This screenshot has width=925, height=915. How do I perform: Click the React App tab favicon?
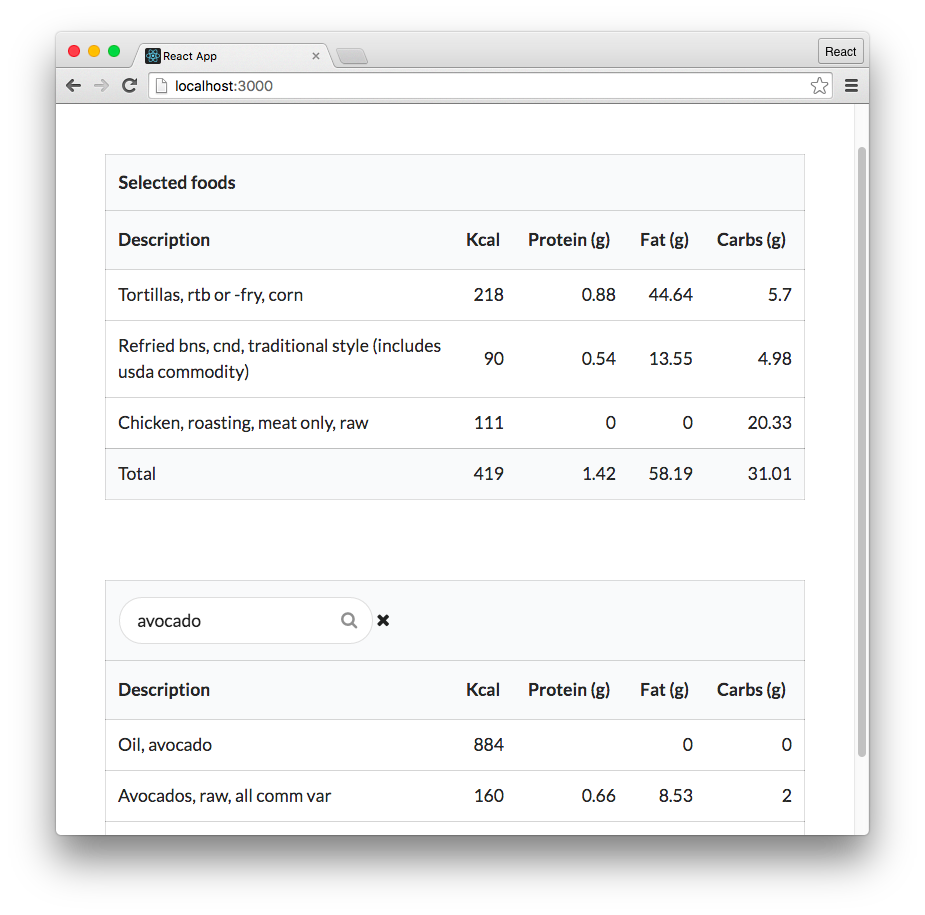[x=153, y=55]
